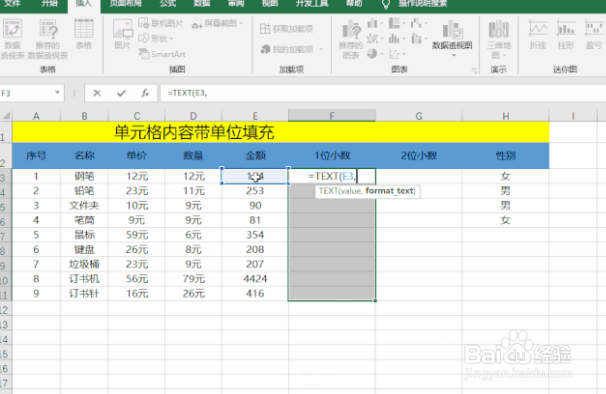Insert a scatter or bubble chart
The width and height of the screenshot is (606, 394).
pyautogui.click(x=397, y=54)
